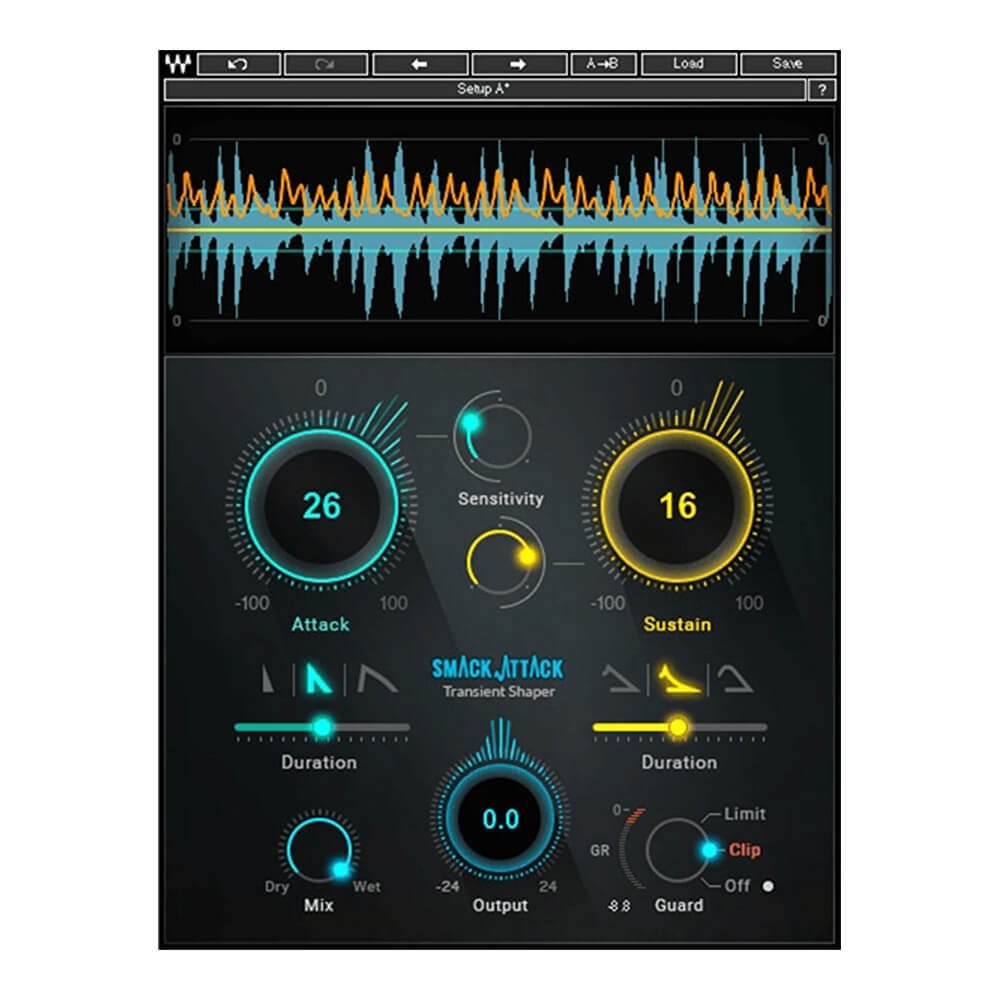
Task: Open the Setup A preset name bar
Action: click(485, 89)
